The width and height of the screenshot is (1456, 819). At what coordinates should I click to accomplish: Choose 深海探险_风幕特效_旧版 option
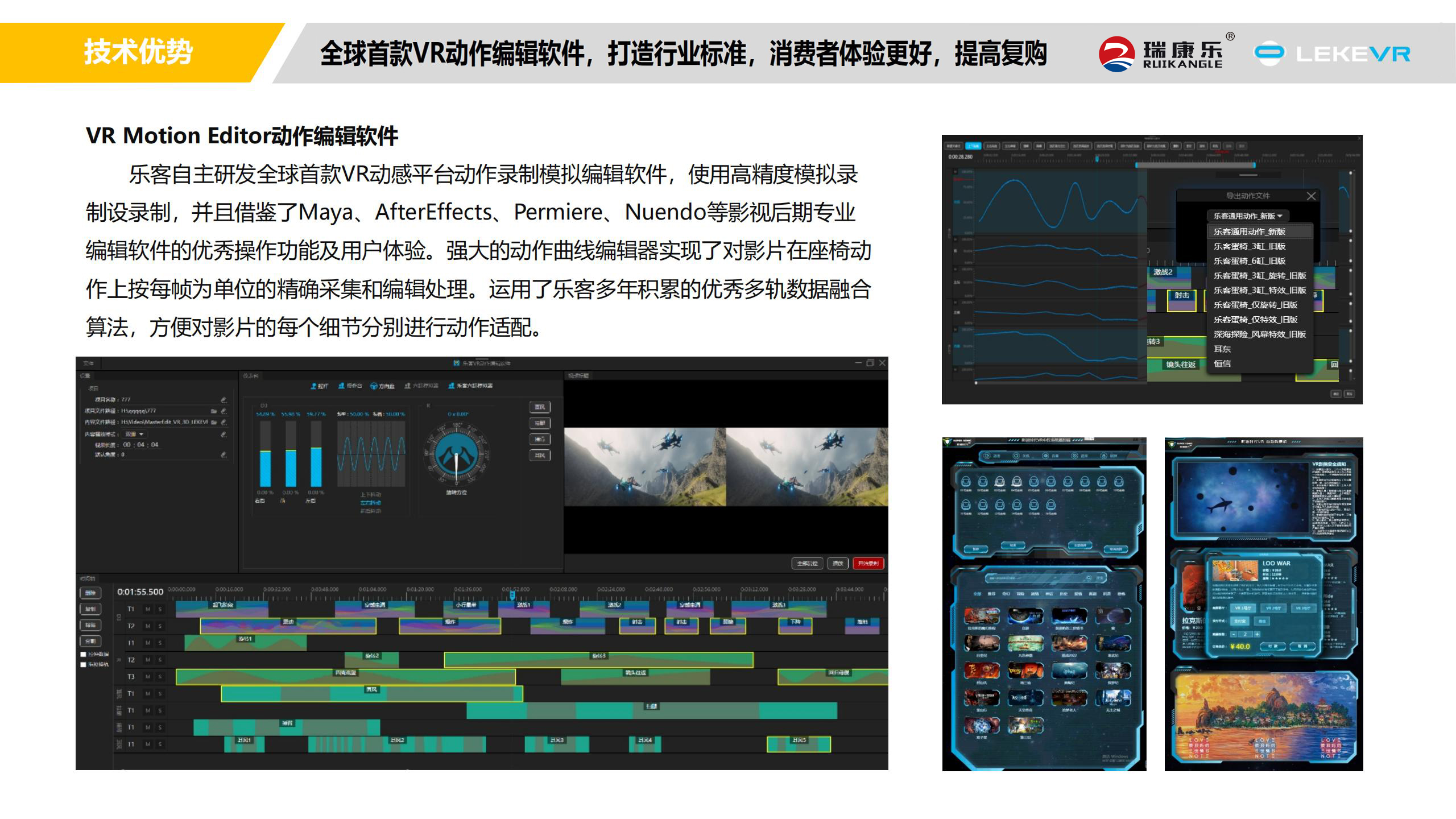[x=1259, y=334]
